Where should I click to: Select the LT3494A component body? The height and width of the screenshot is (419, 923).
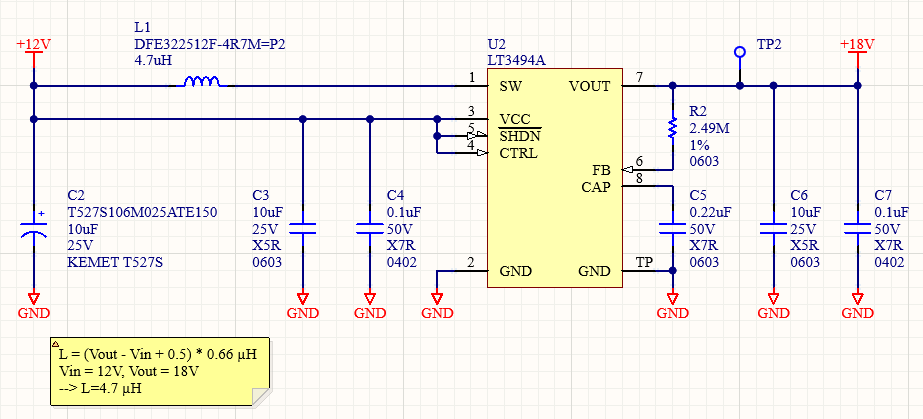[x=555, y=178]
